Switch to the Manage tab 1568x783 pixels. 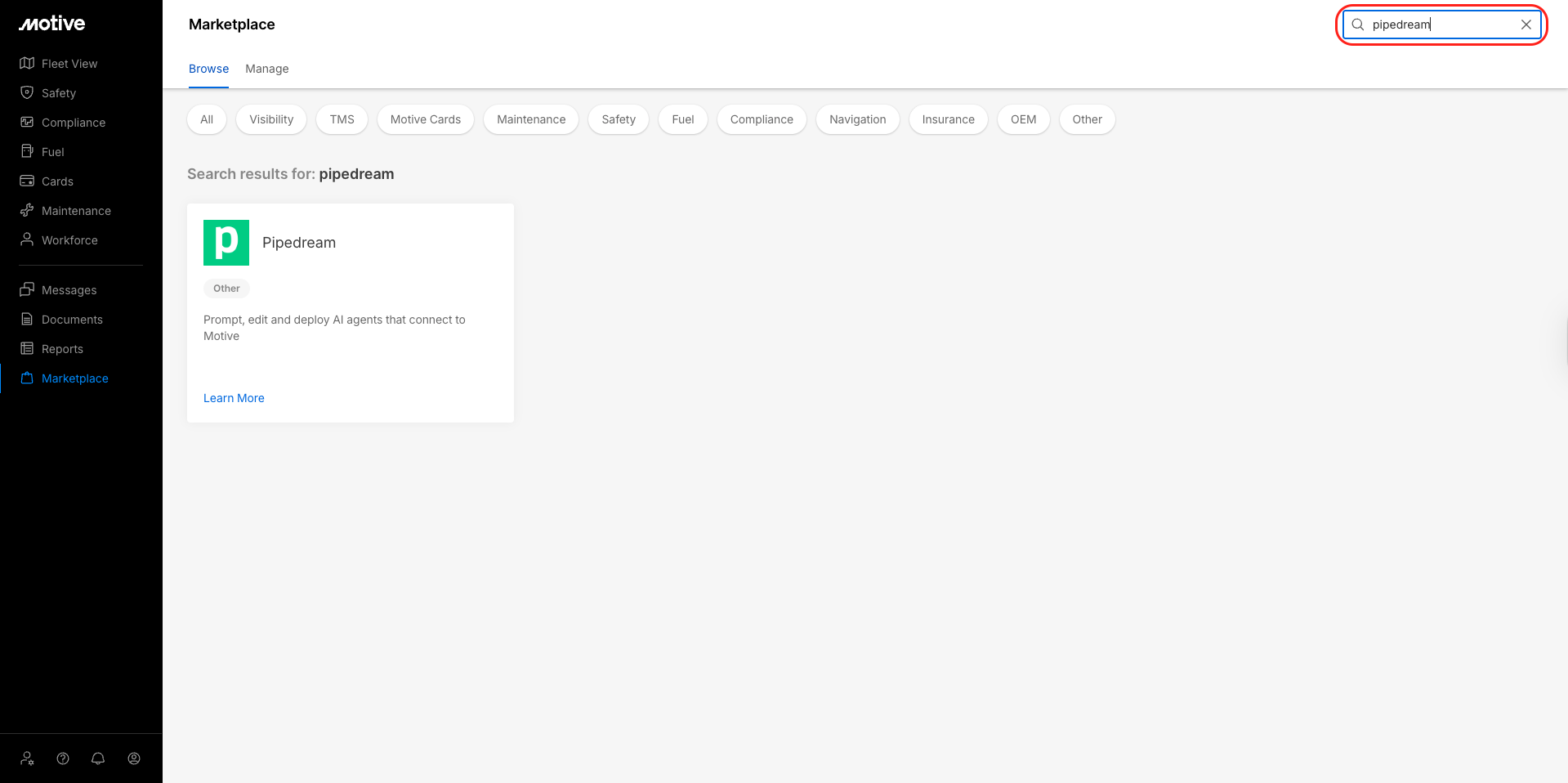[x=266, y=69]
